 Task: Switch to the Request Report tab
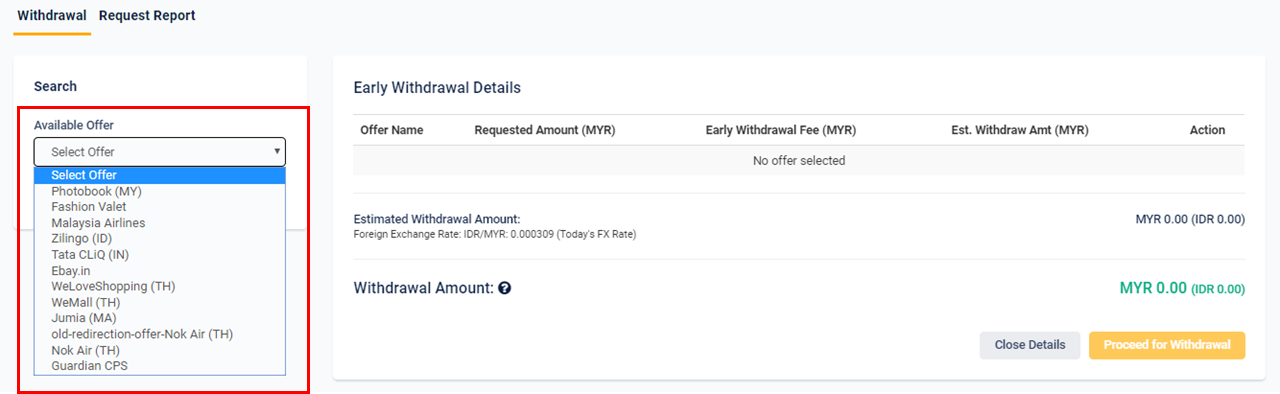pyautogui.click(x=147, y=16)
